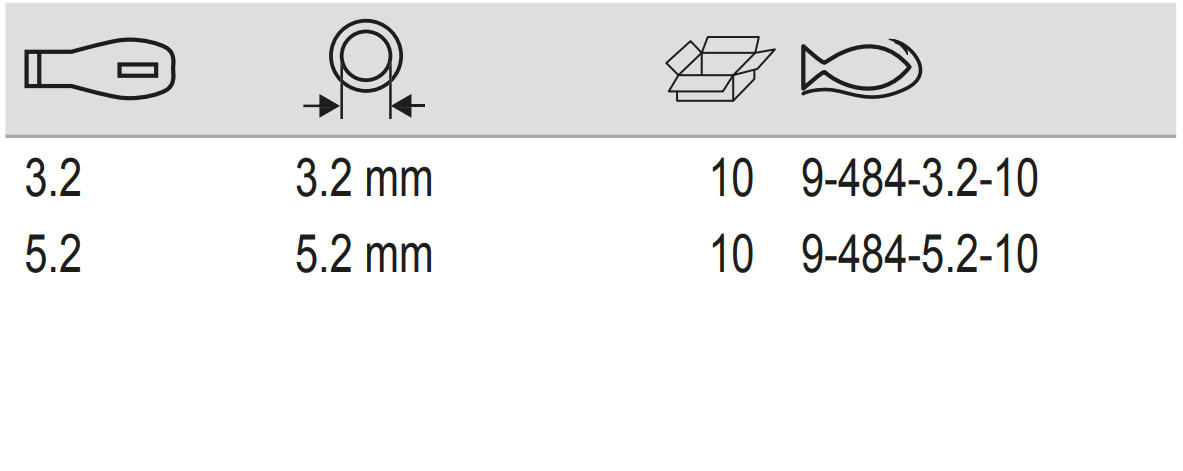
Task: Select handle size 5.2 in second row
Action: [x=53, y=256]
